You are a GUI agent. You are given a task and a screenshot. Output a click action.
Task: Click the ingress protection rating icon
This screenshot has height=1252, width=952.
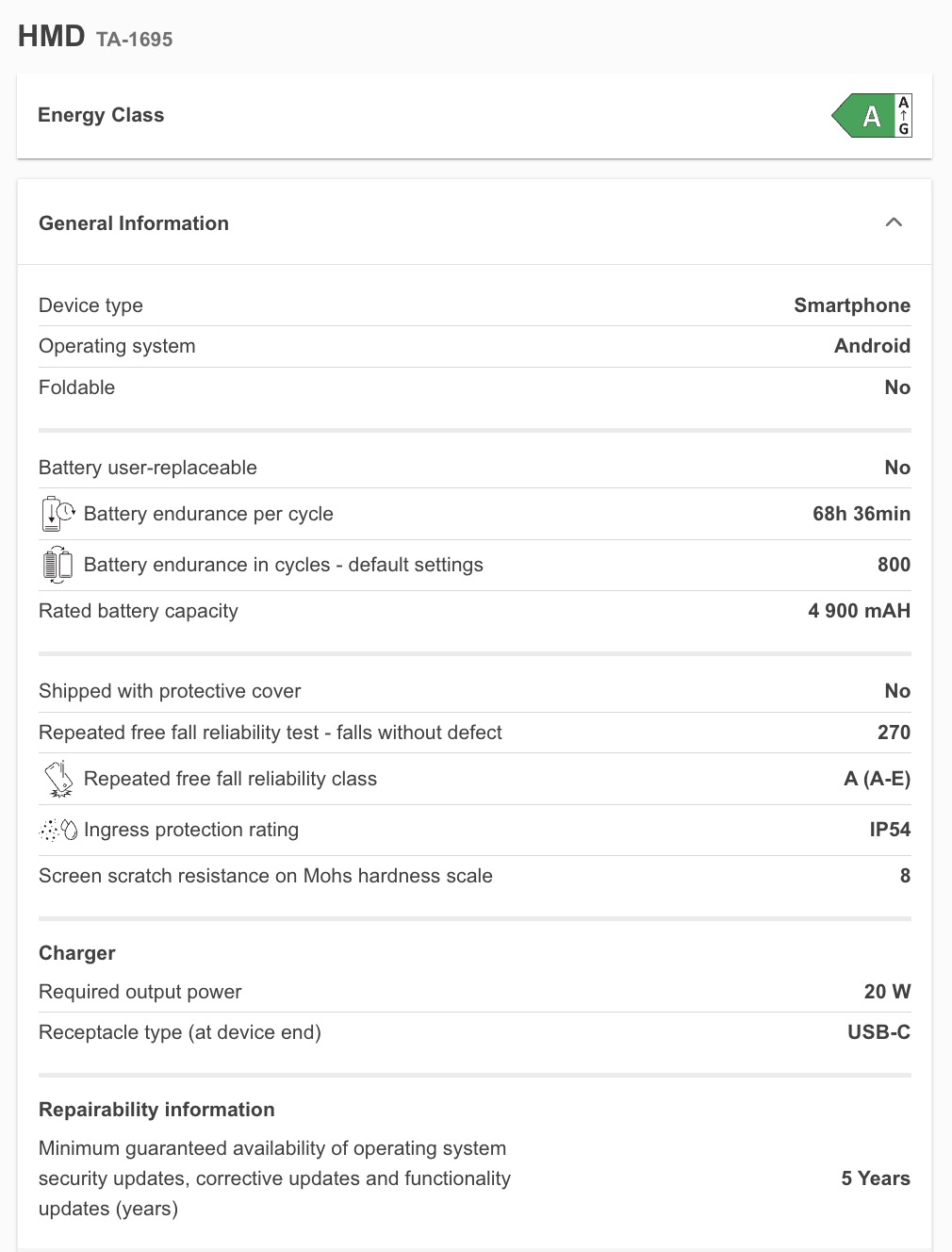57,830
